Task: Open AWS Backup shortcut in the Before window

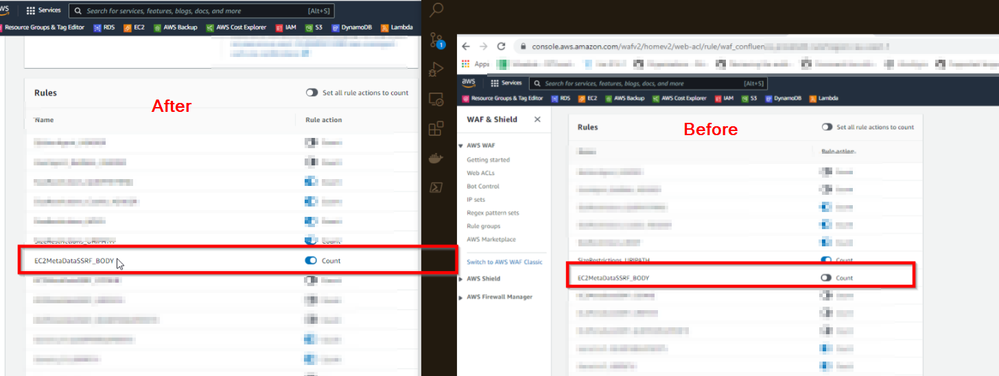Action: click(x=624, y=98)
